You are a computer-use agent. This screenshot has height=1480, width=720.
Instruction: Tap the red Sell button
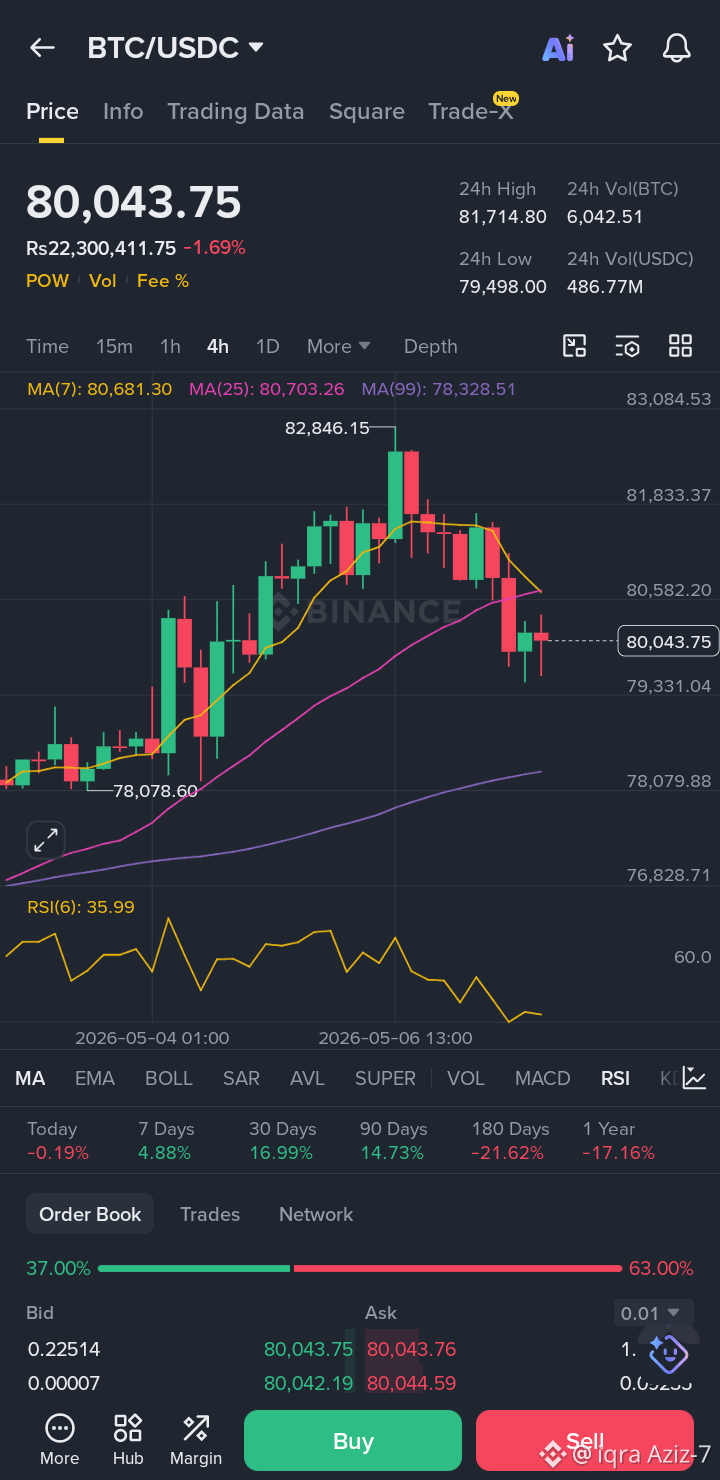pos(585,1441)
